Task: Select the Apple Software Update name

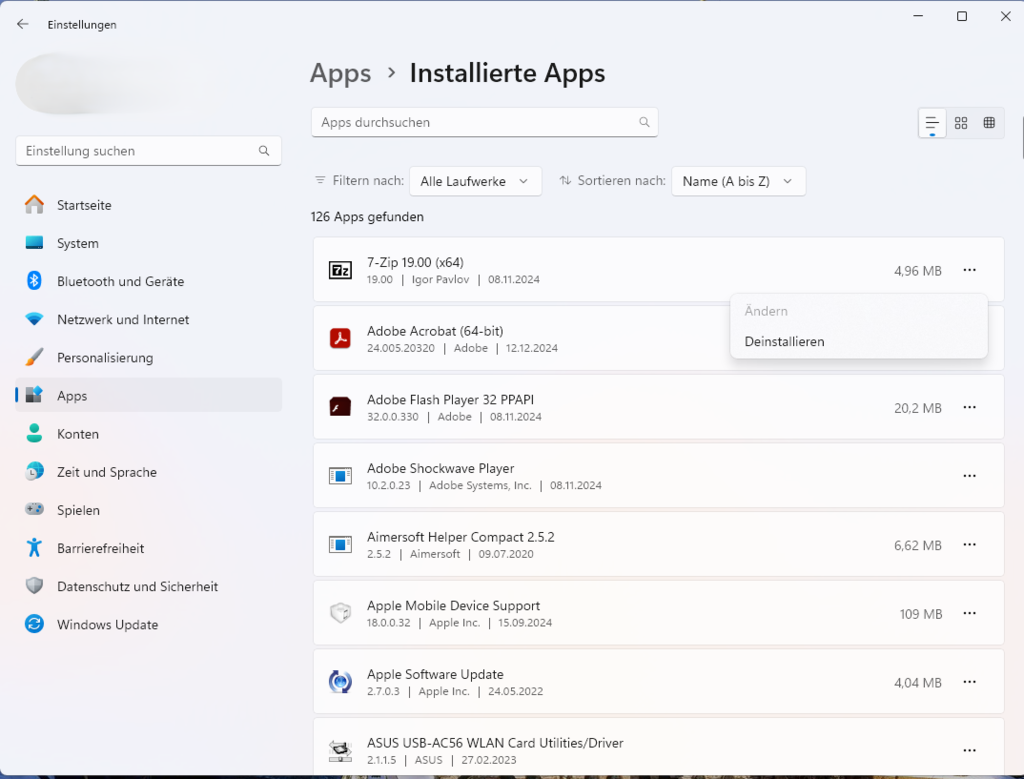Action: (435, 674)
